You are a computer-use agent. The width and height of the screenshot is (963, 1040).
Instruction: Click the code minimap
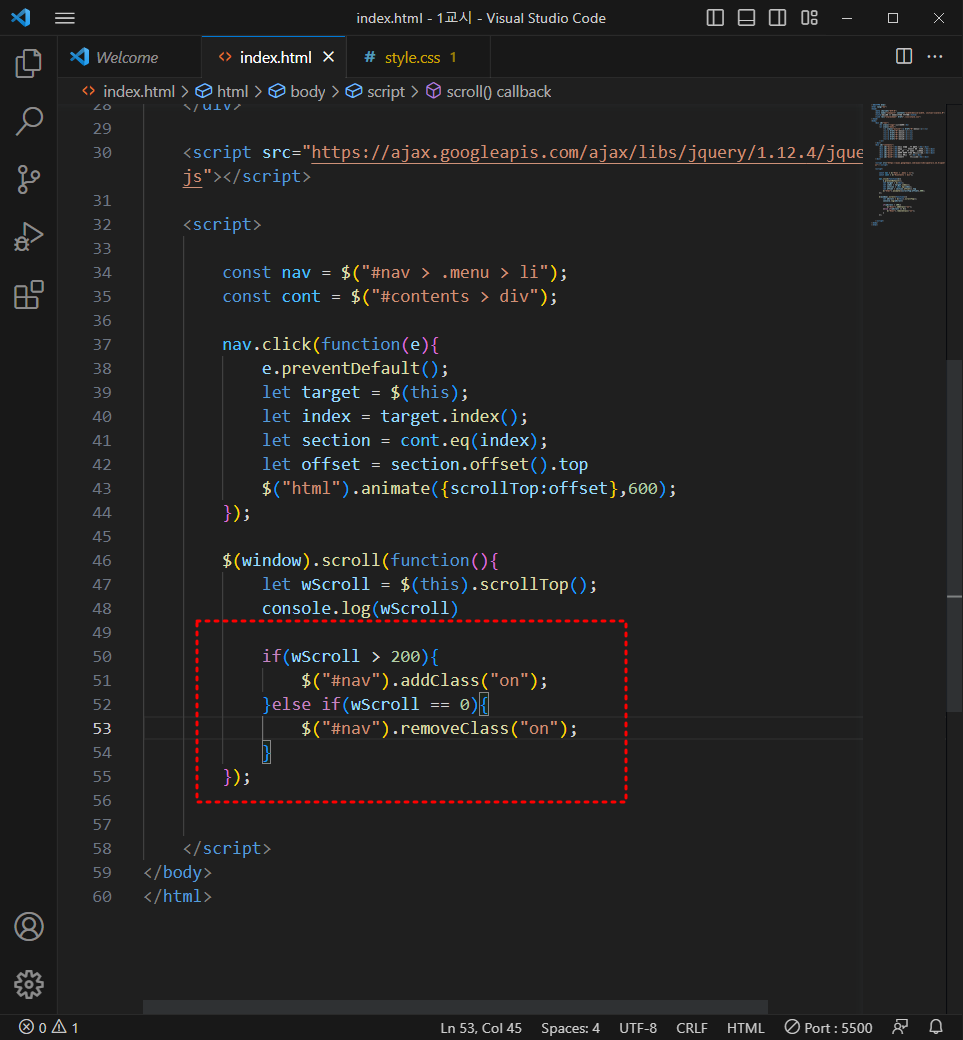click(907, 164)
